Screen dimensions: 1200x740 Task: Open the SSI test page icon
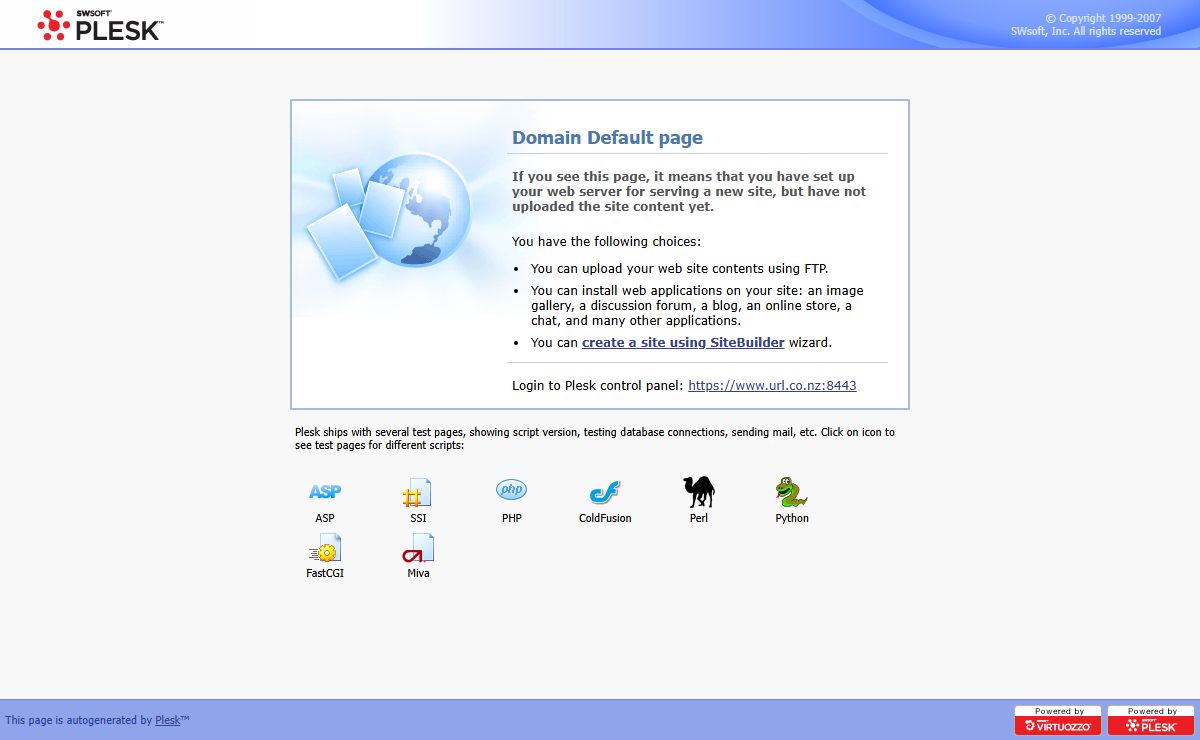417,493
